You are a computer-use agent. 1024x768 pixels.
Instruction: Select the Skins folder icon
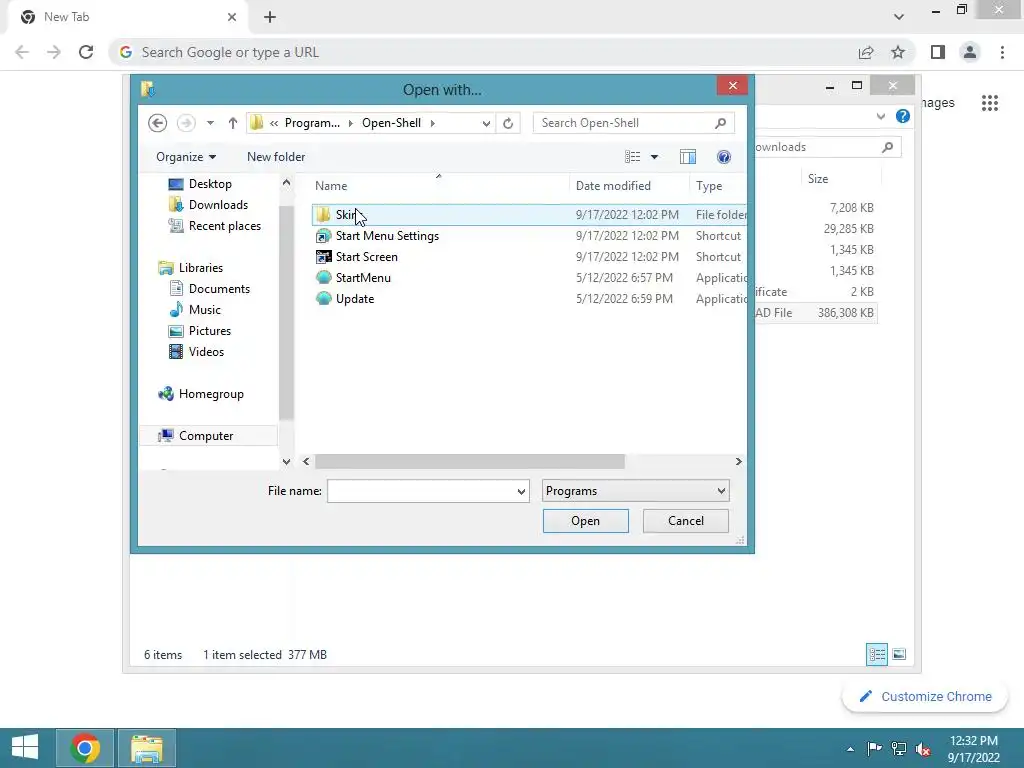click(323, 215)
